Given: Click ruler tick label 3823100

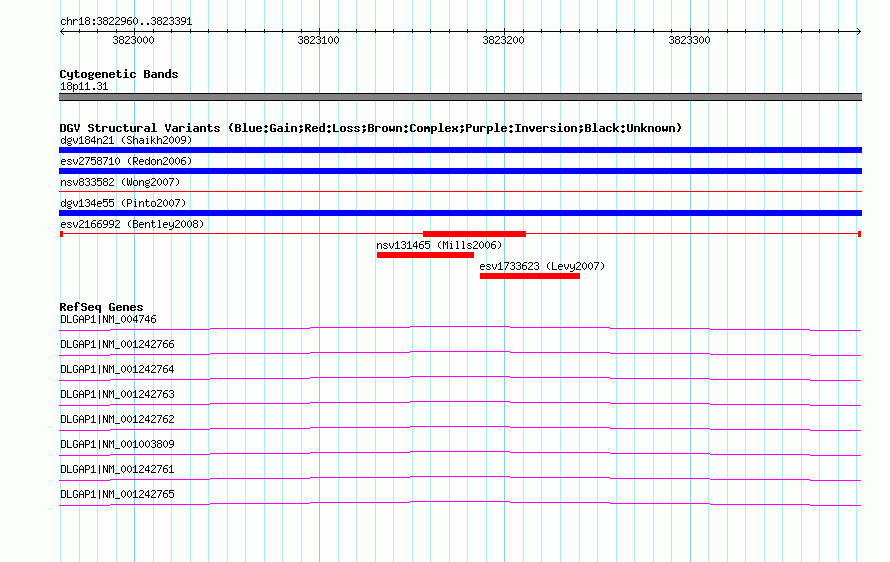Looking at the screenshot, I should tap(318, 40).
